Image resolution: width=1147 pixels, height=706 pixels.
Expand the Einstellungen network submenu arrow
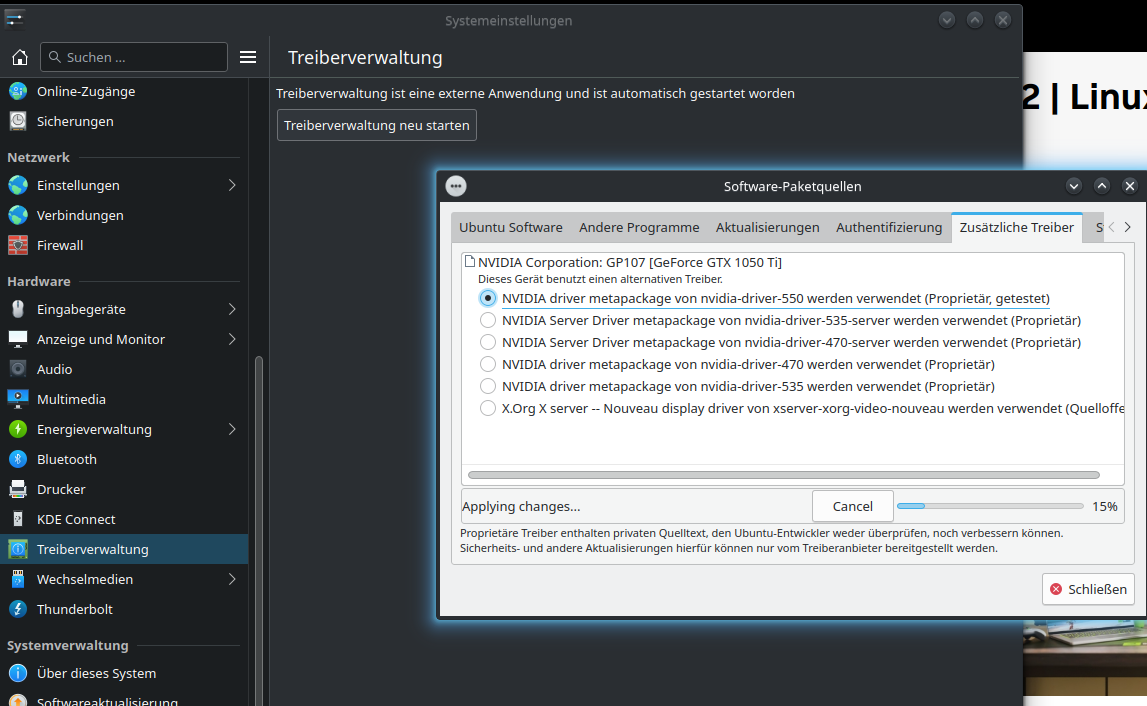coord(232,186)
